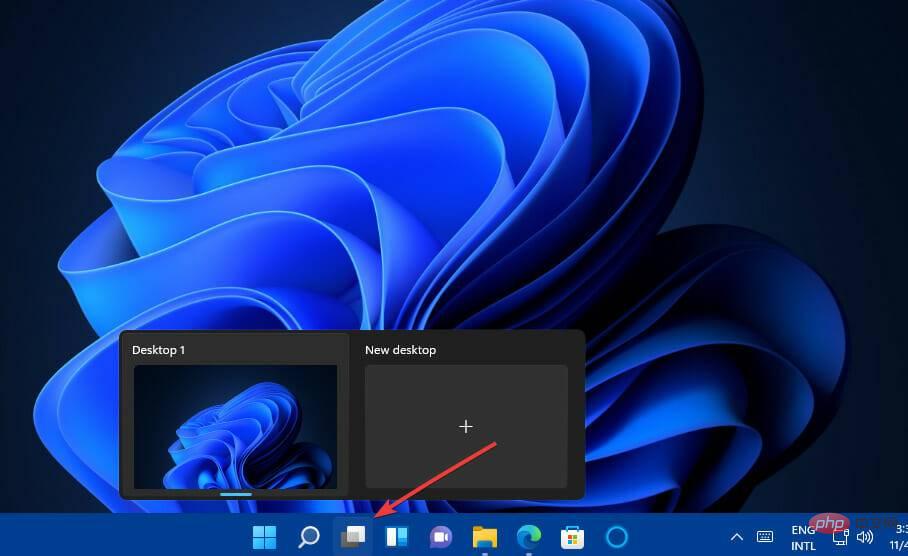Launch Microsoft Edge browser
Screen dimensions: 908x556
pyautogui.click(x=529, y=537)
